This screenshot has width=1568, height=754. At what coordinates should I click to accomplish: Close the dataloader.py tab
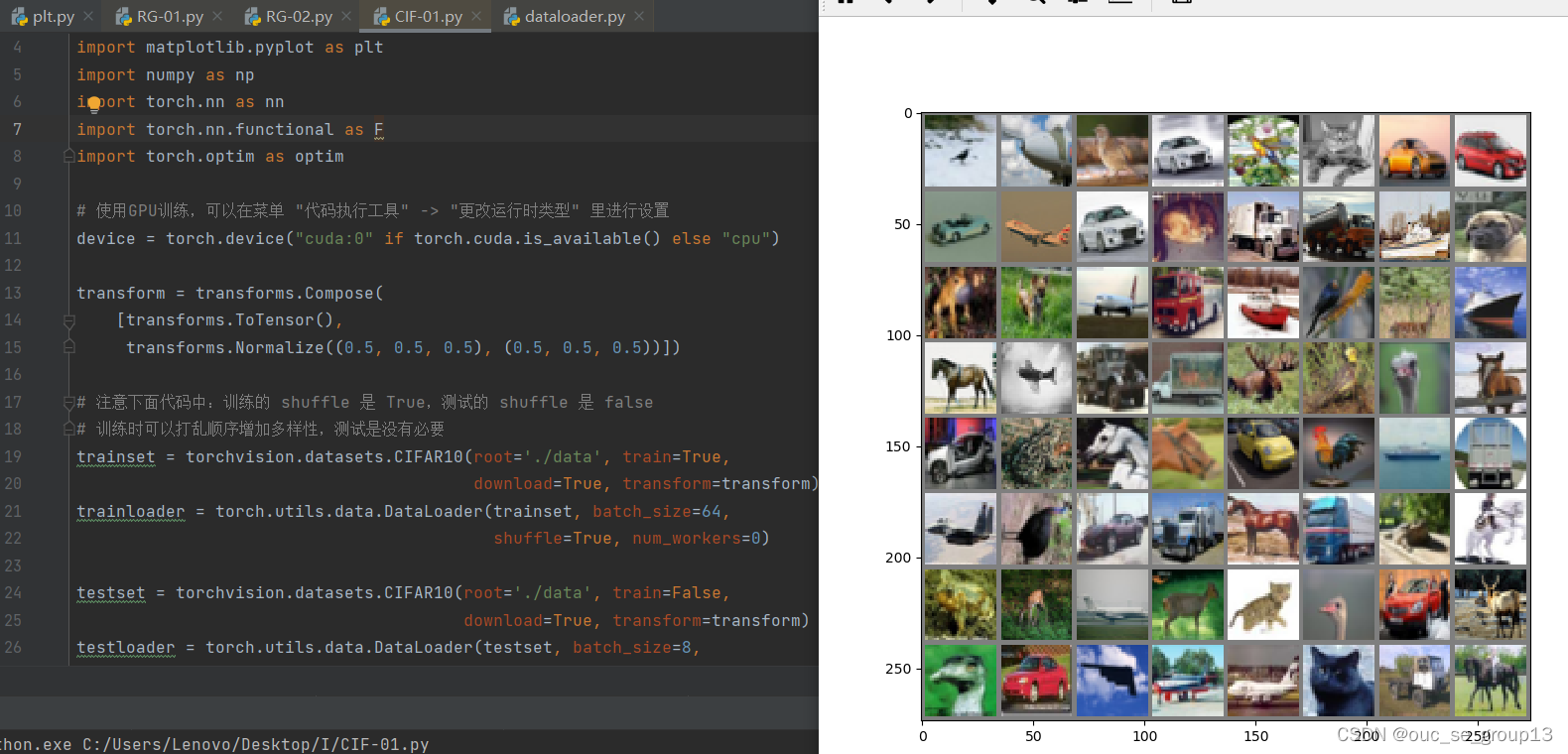[639, 16]
